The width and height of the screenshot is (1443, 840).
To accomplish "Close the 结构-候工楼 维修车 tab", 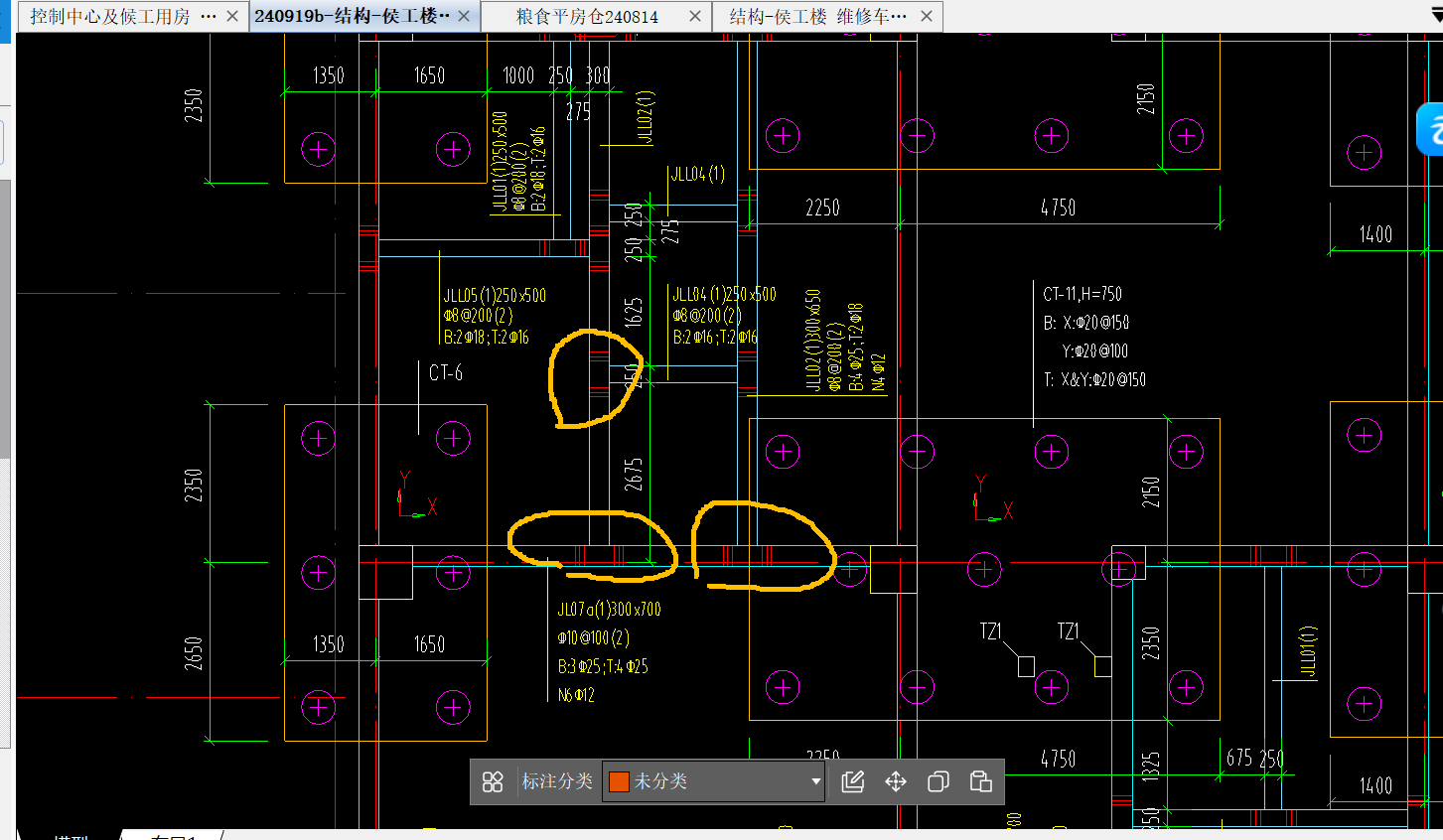I will tap(927, 16).
